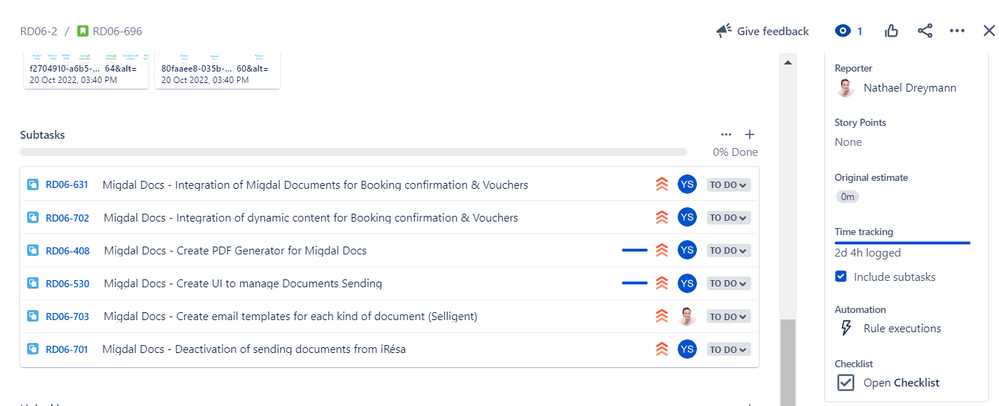The height and width of the screenshot is (406, 999).
Task: Click the priority arrows icon for RD06-631
Action: coord(661,185)
